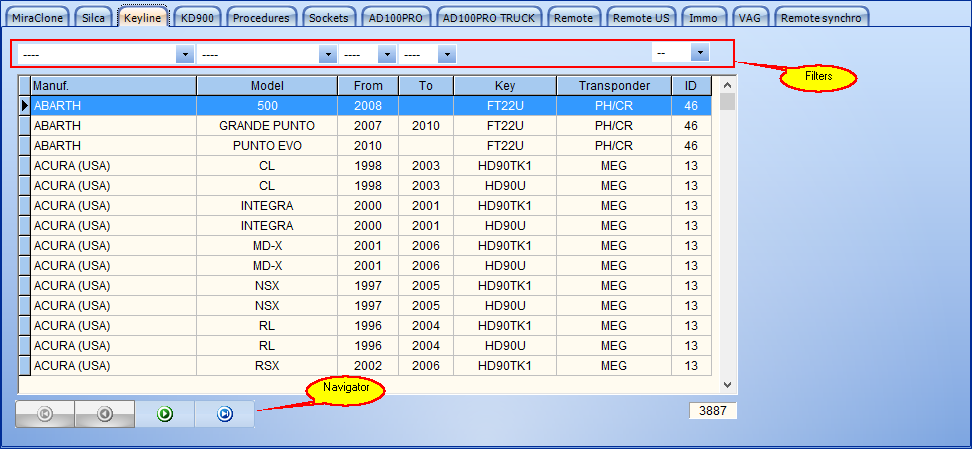
Task: Click the RSX model cell
Action: pyautogui.click(x=267, y=365)
